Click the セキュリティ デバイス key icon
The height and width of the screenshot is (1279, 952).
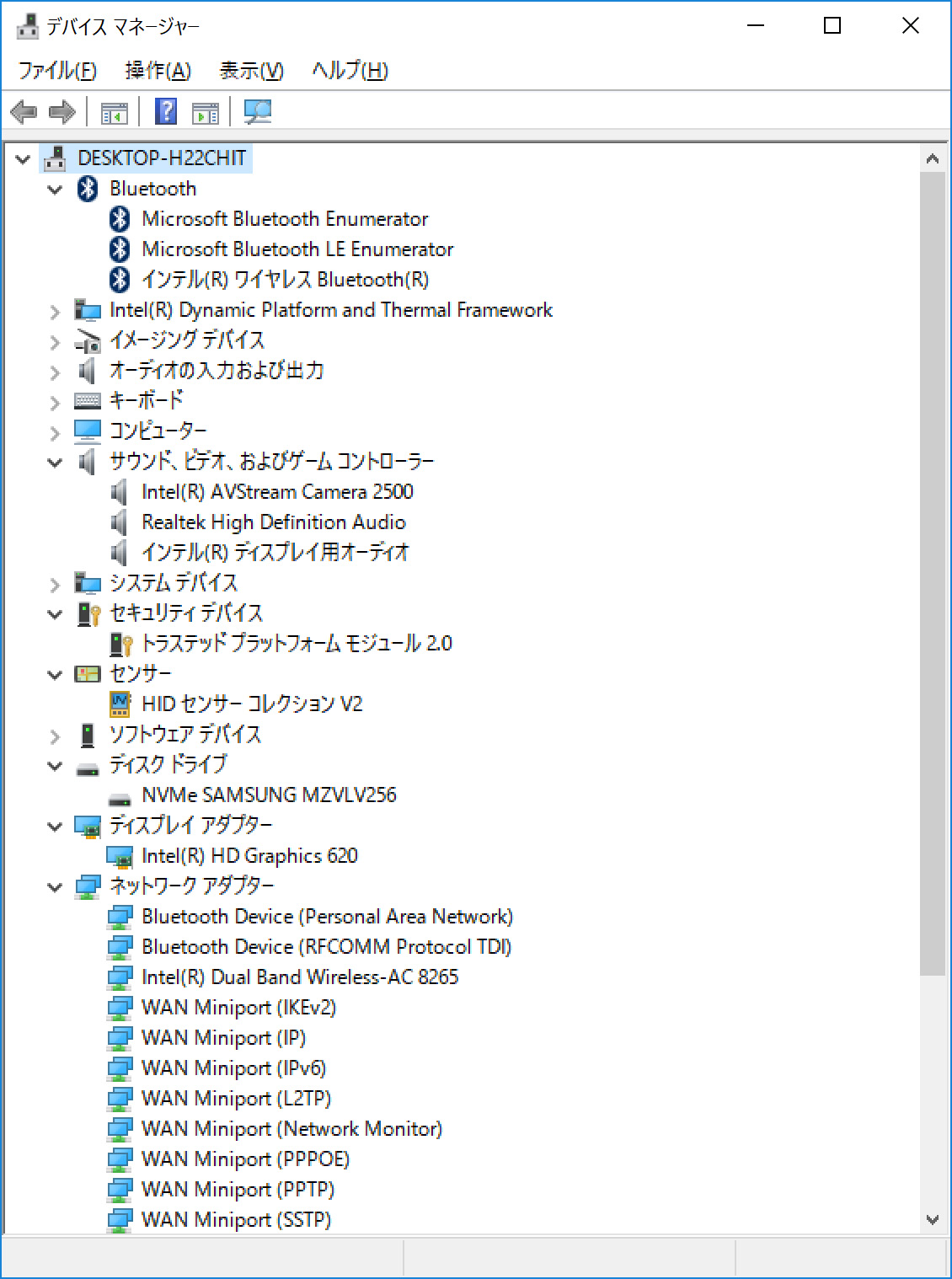coord(88,613)
